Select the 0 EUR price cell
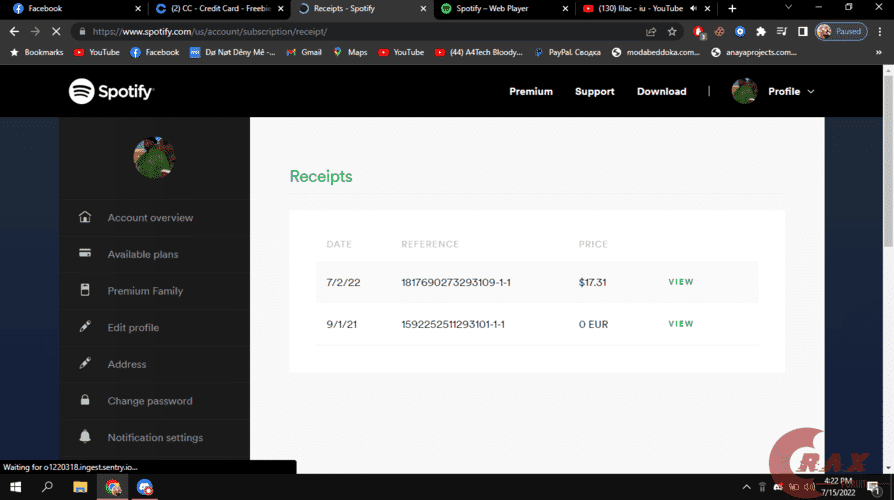Screen dimensions: 894x500 tap(594, 324)
